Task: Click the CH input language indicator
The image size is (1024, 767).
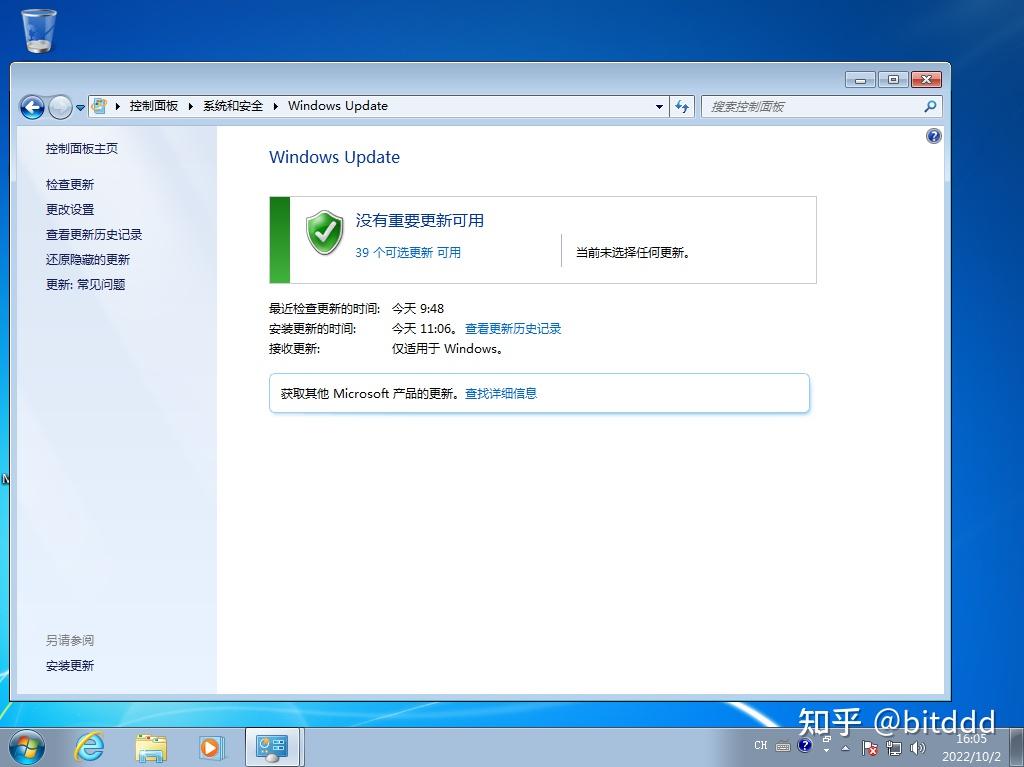Action: click(761, 745)
